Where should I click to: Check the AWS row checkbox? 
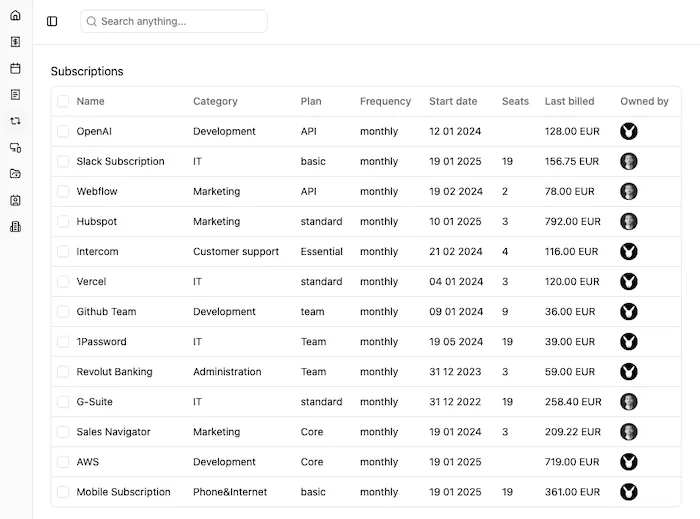point(63,462)
